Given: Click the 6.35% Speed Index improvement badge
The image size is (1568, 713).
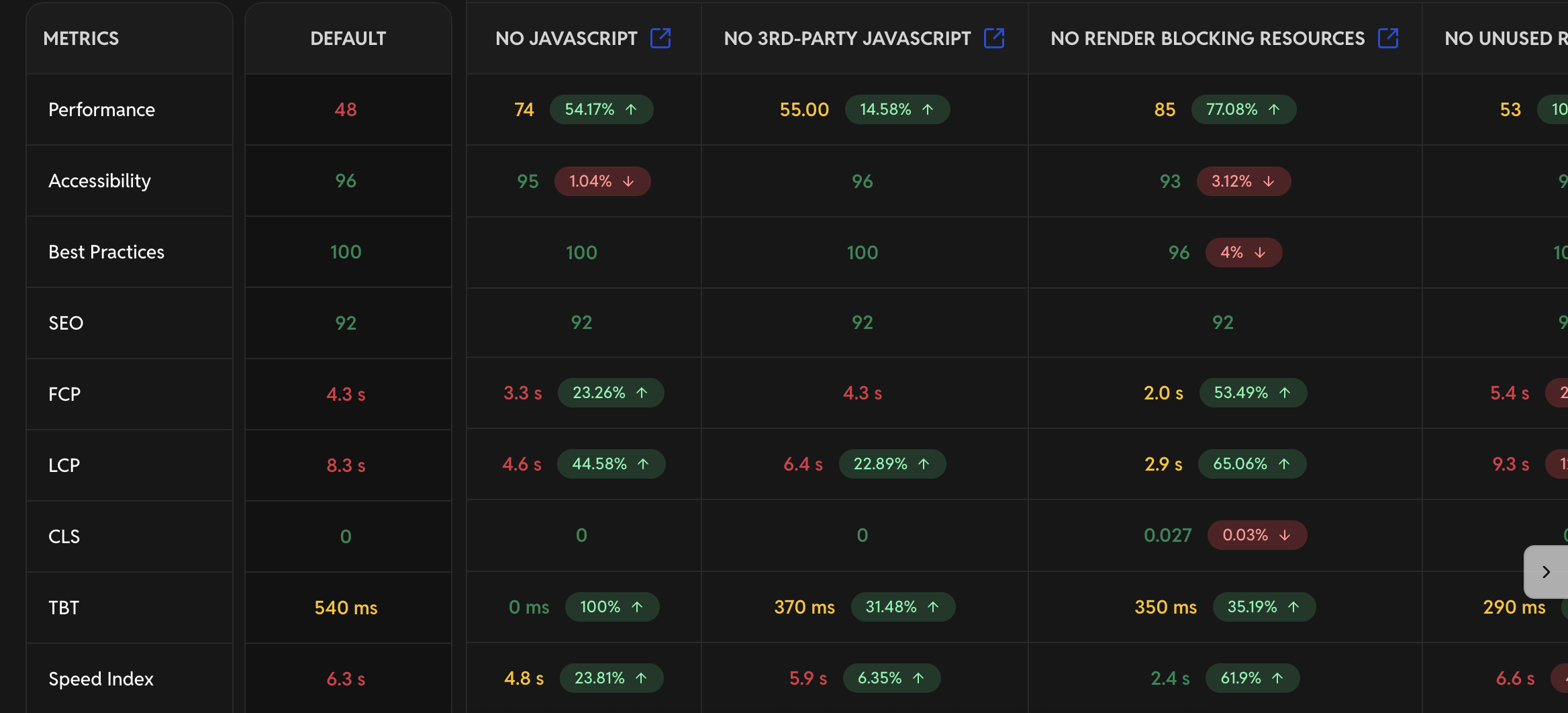Looking at the screenshot, I should 891,678.
